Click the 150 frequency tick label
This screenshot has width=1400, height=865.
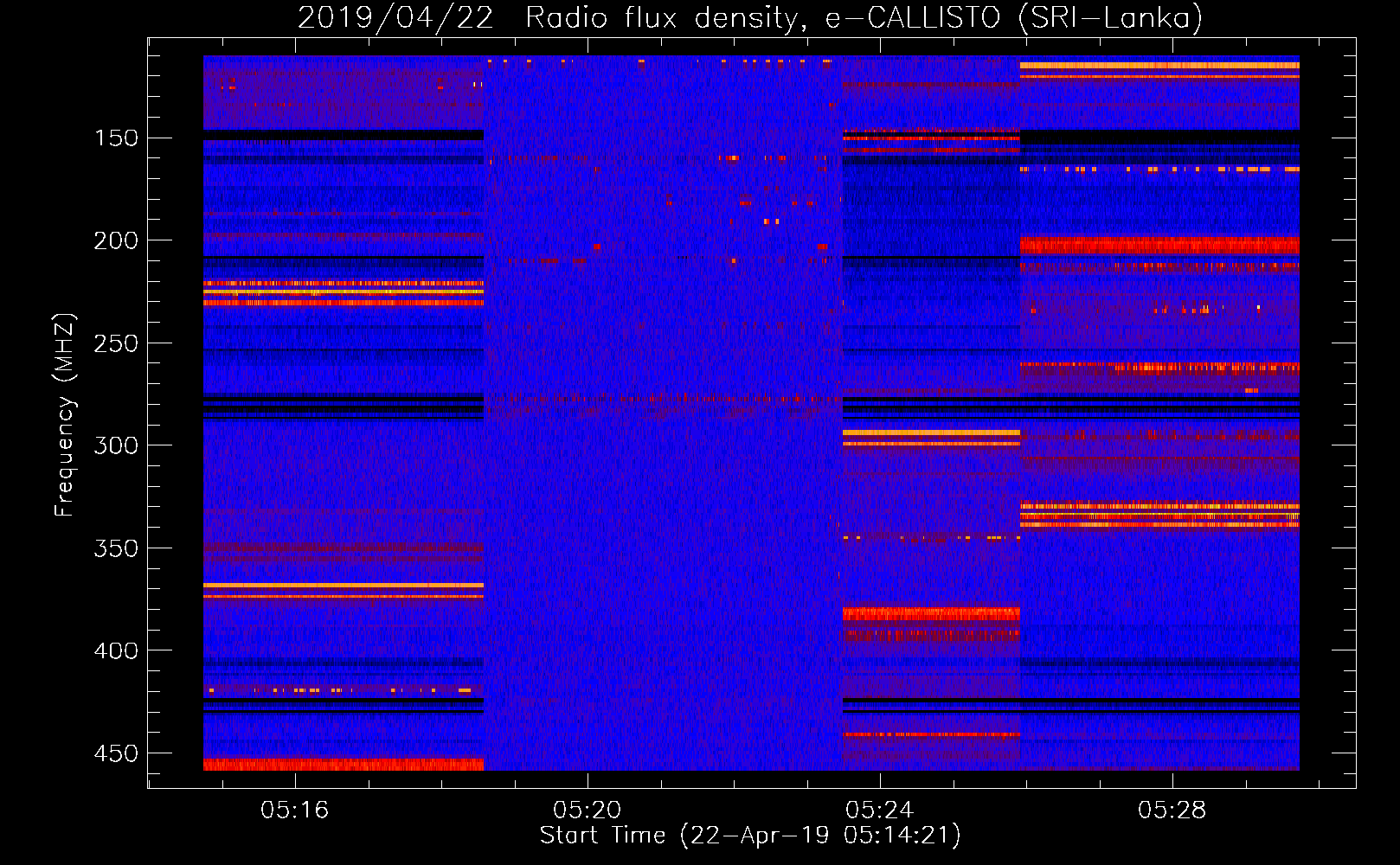(x=116, y=138)
